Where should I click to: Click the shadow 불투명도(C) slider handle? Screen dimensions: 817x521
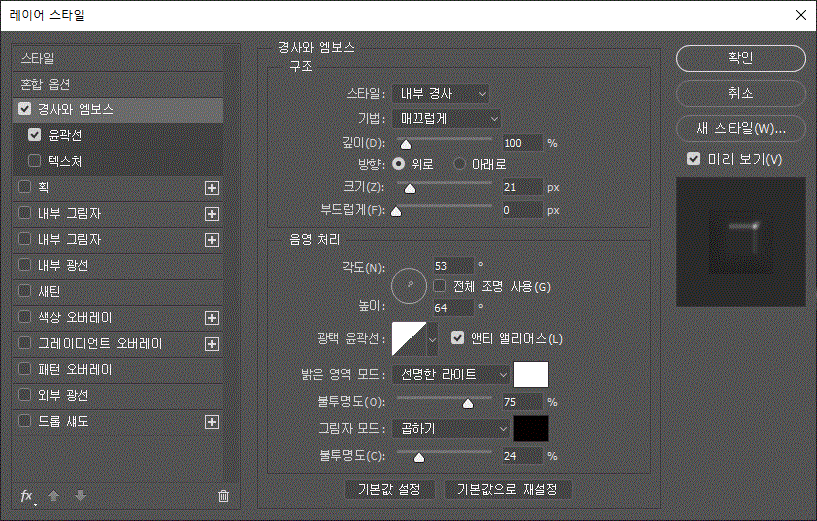click(418, 457)
